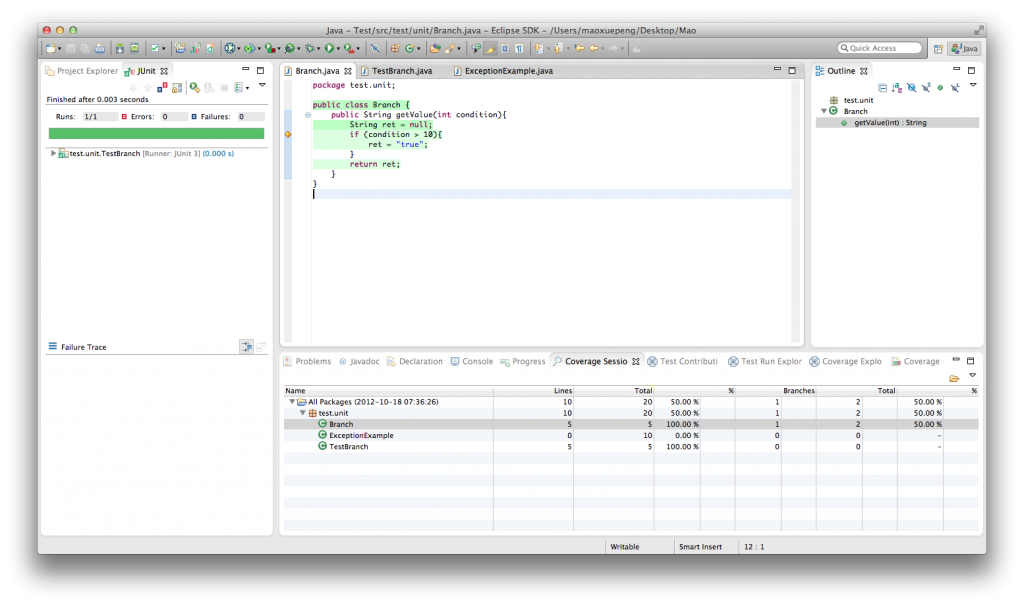The height and width of the screenshot is (606, 1024).
Task: Switch to the TestBranch.java editor tab
Action: pyautogui.click(x=402, y=71)
